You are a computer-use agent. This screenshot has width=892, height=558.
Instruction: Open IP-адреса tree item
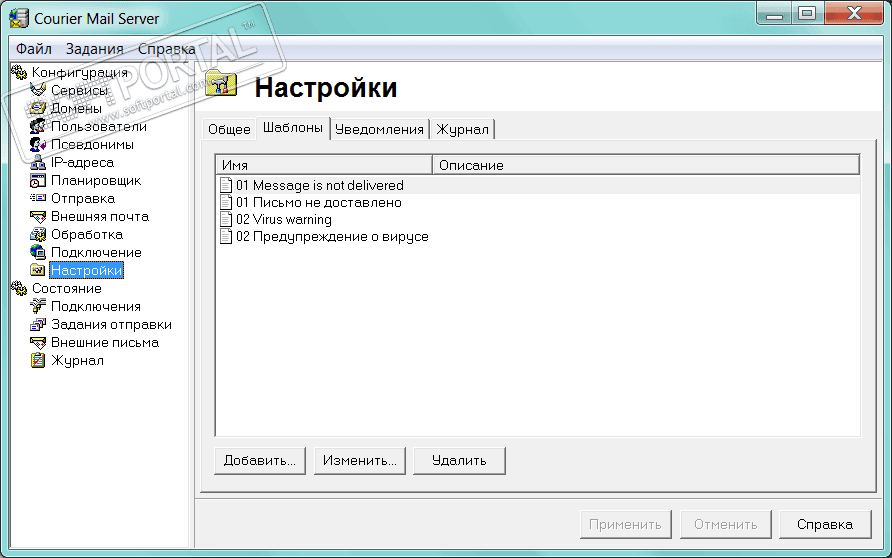coord(82,162)
